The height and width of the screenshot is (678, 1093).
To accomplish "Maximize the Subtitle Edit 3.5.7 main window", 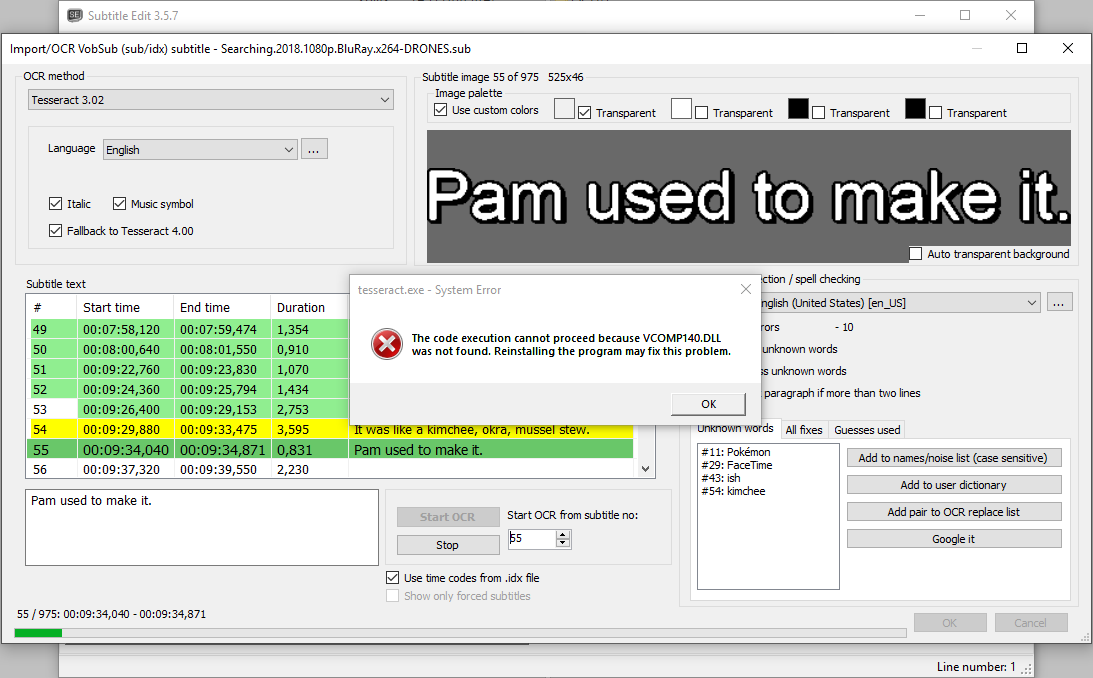I will (965, 15).
